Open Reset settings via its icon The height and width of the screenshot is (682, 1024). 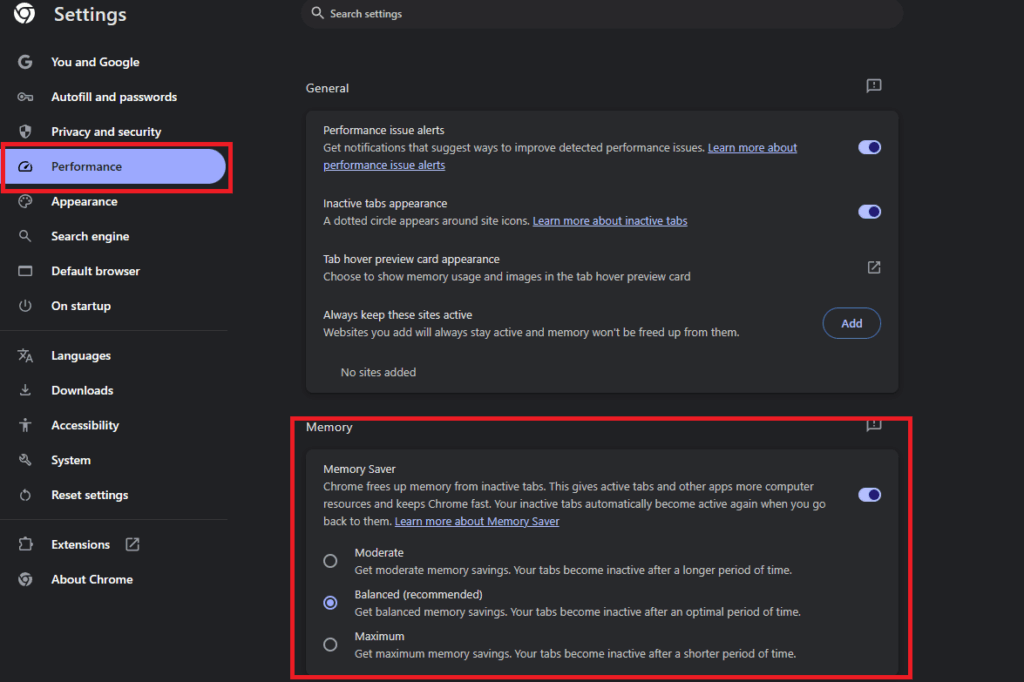(x=25, y=495)
